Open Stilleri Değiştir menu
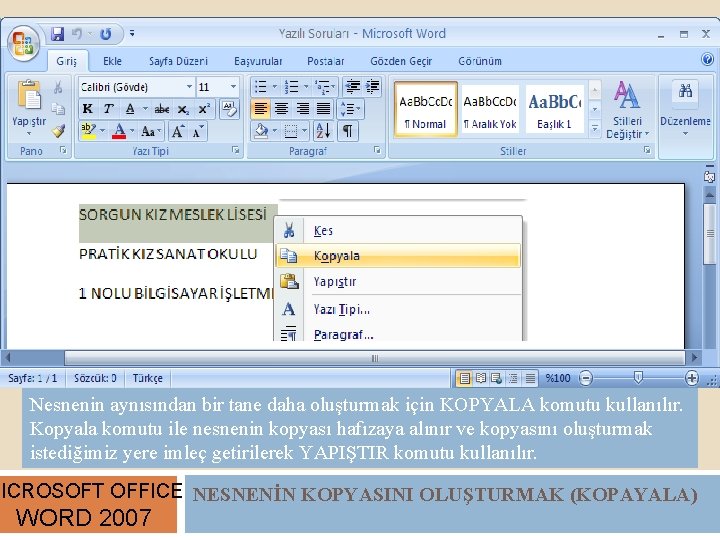720x540 pixels. coord(627,110)
